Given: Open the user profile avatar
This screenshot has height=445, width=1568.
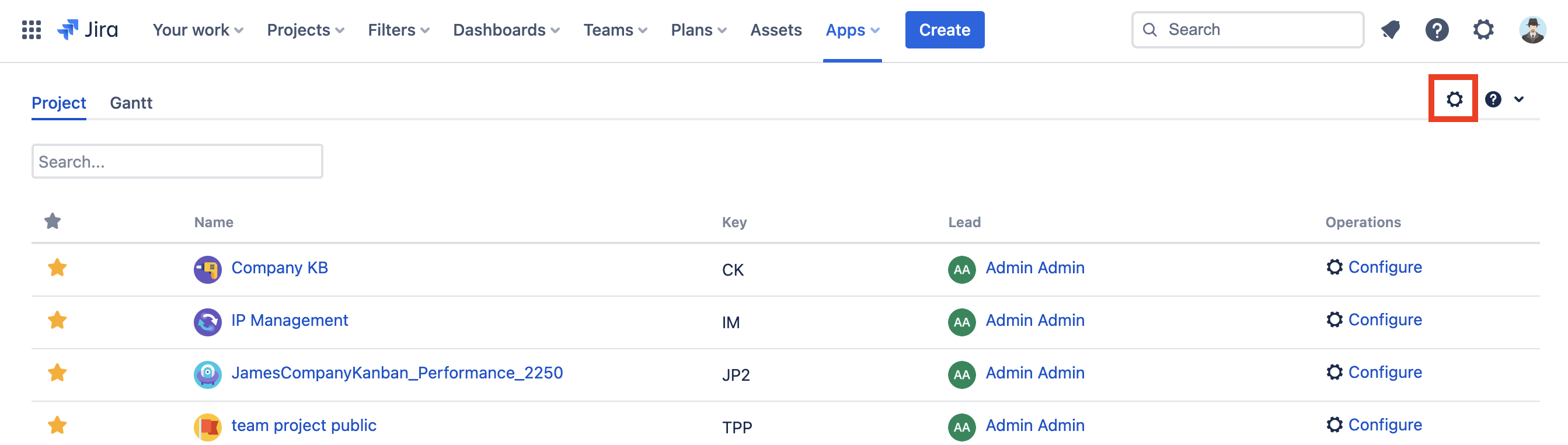Looking at the screenshot, I should pos(1531,30).
